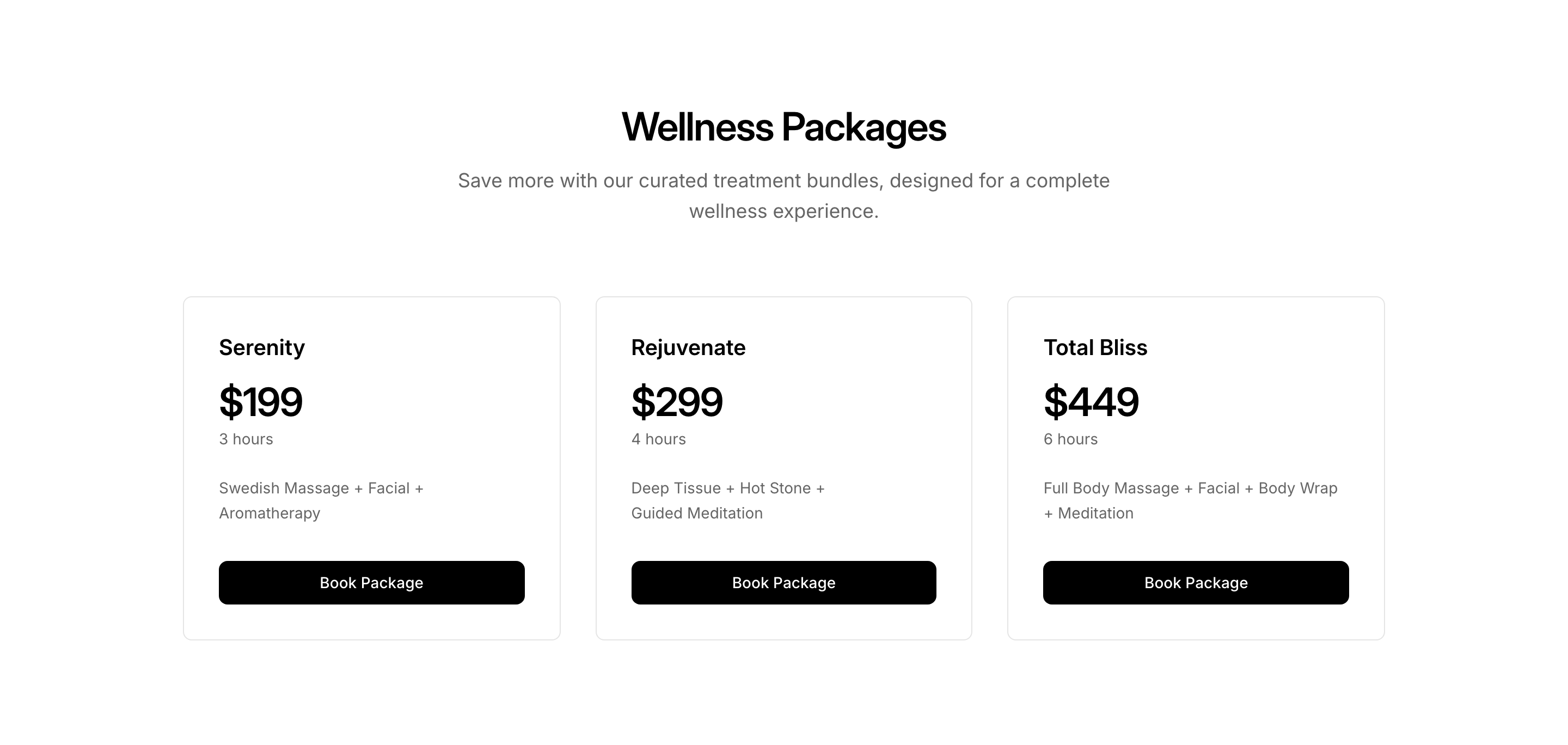
Task: Click the $199 price
Action: pos(261,402)
